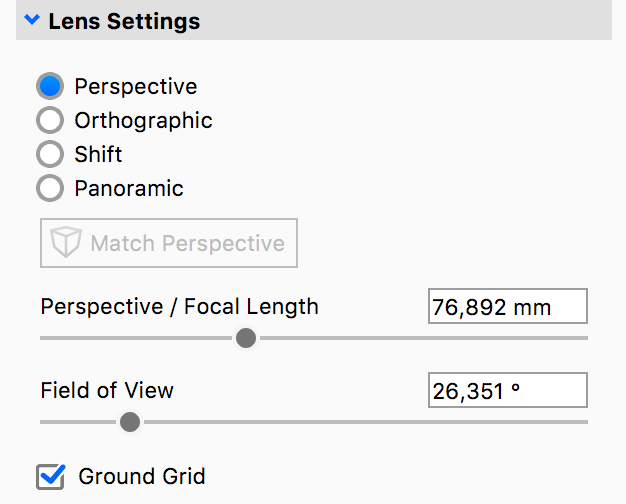Click the Field of View field showing 26,351 °
Image resolution: width=626 pixels, height=504 pixels.
[x=507, y=390]
